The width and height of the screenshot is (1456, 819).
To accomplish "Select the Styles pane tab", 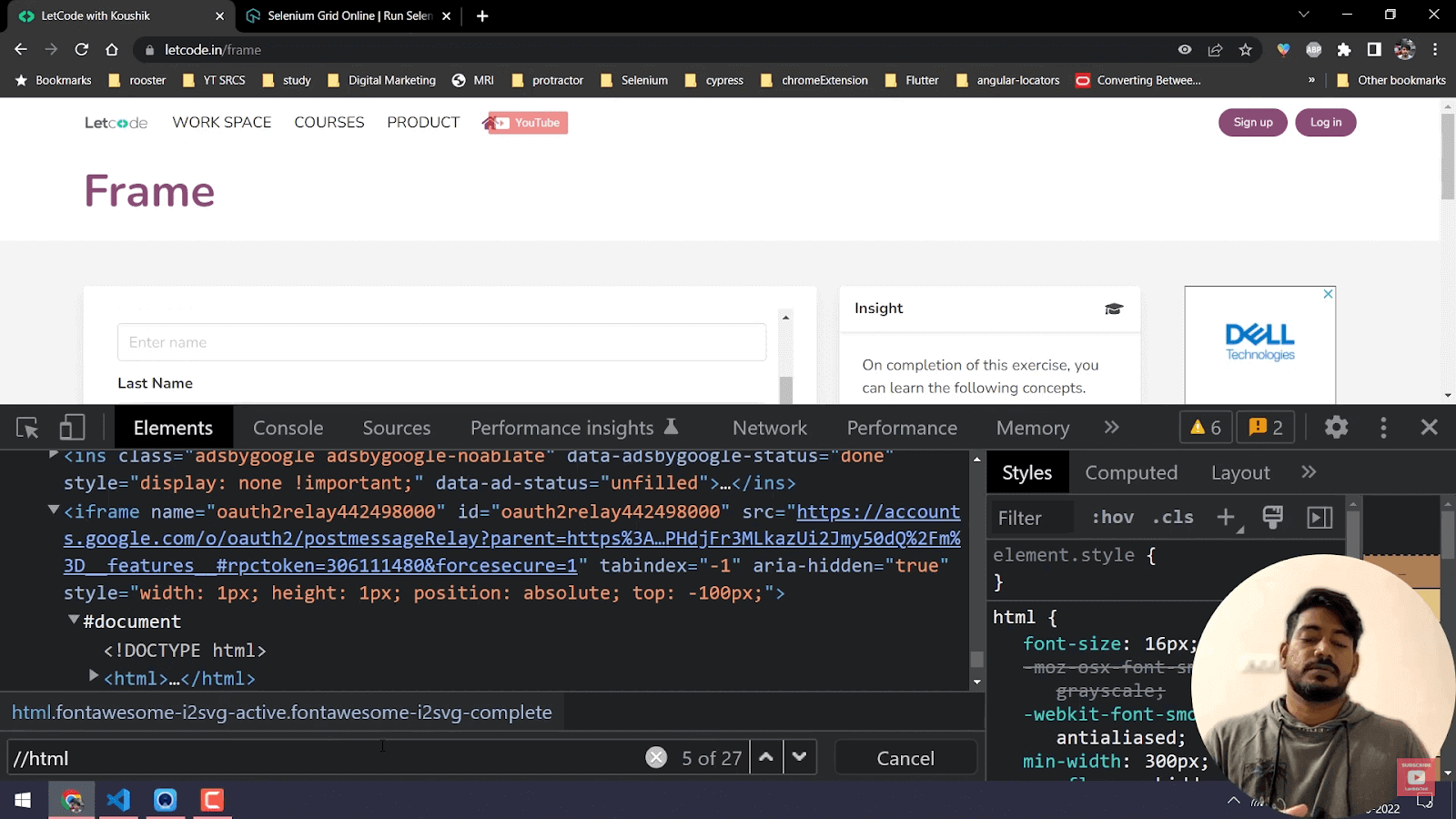I will [x=1027, y=472].
